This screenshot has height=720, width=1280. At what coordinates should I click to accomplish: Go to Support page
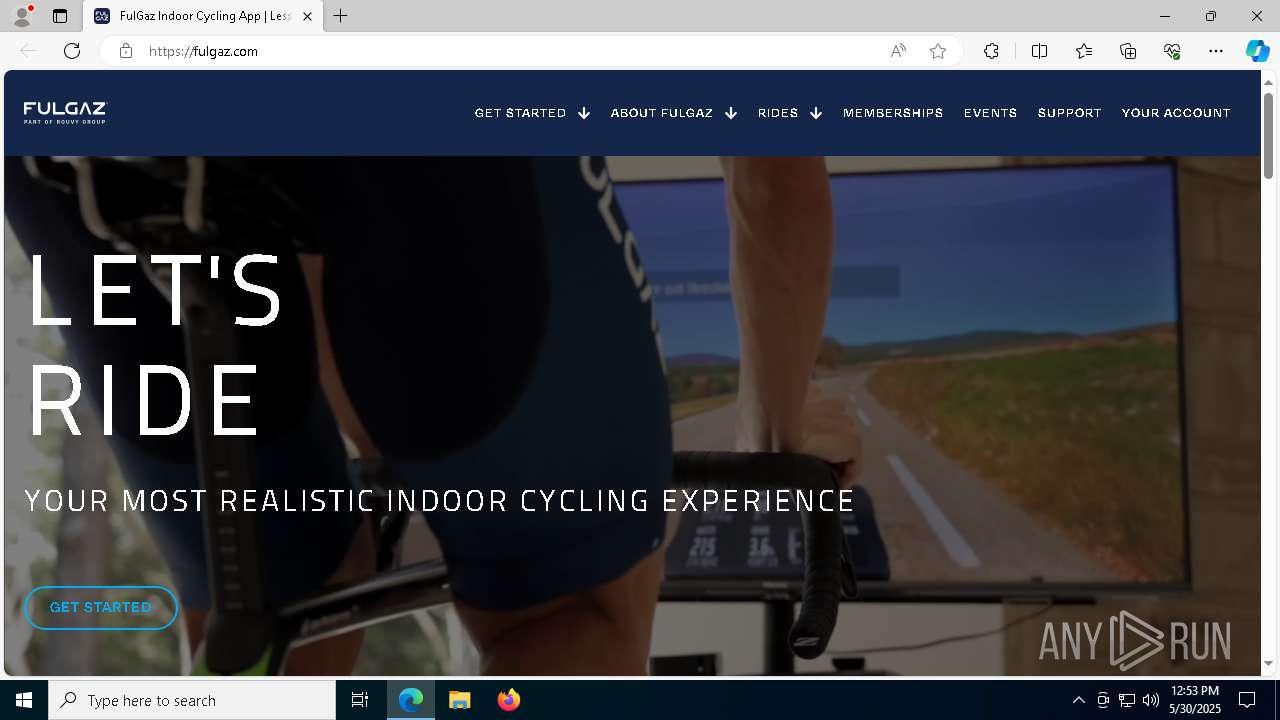pyautogui.click(x=1069, y=113)
